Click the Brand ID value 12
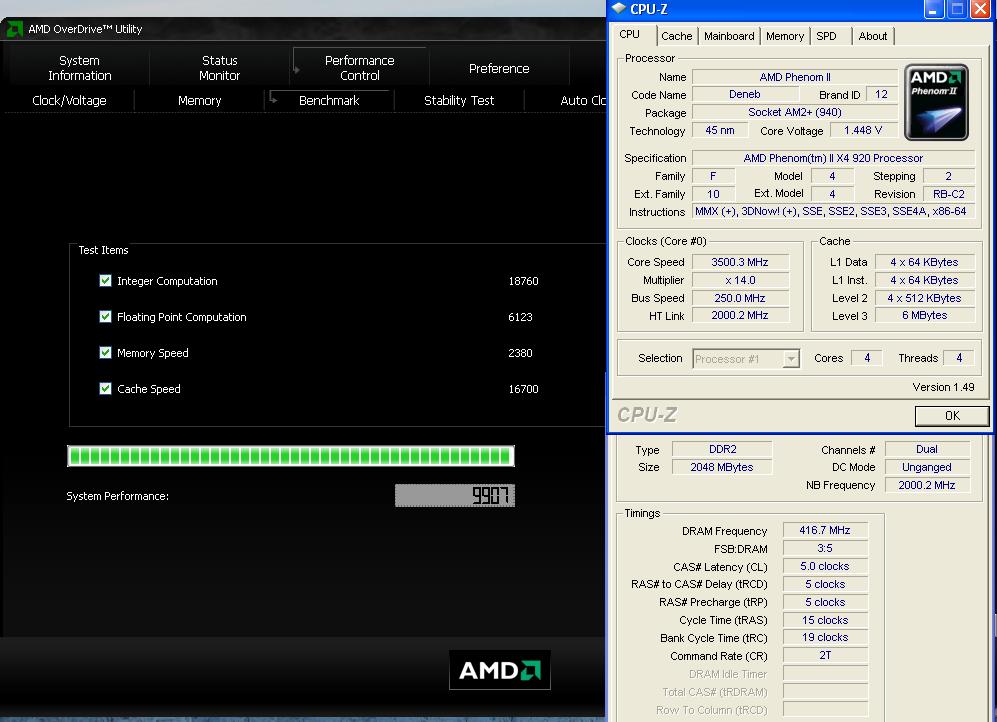The width and height of the screenshot is (997, 722). (881, 94)
